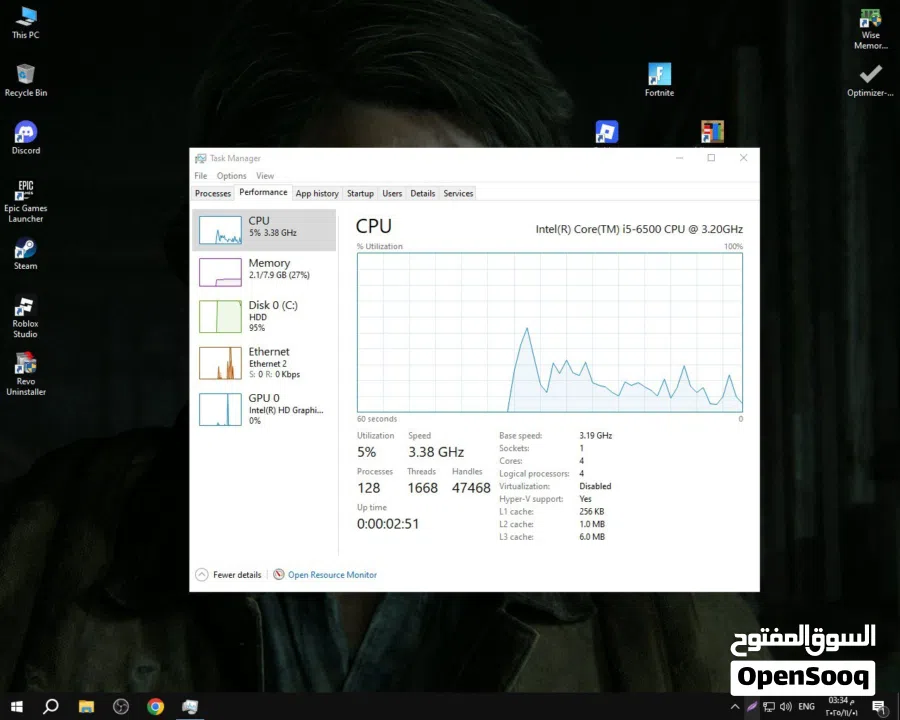Select GPU 0 in the sidebar
The width and height of the screenshot is (900, 720).
(x=264, y=408)
